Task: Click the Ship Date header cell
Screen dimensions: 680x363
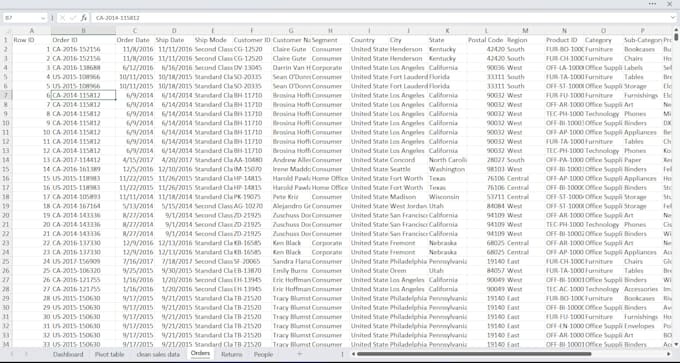Action: 174,40
